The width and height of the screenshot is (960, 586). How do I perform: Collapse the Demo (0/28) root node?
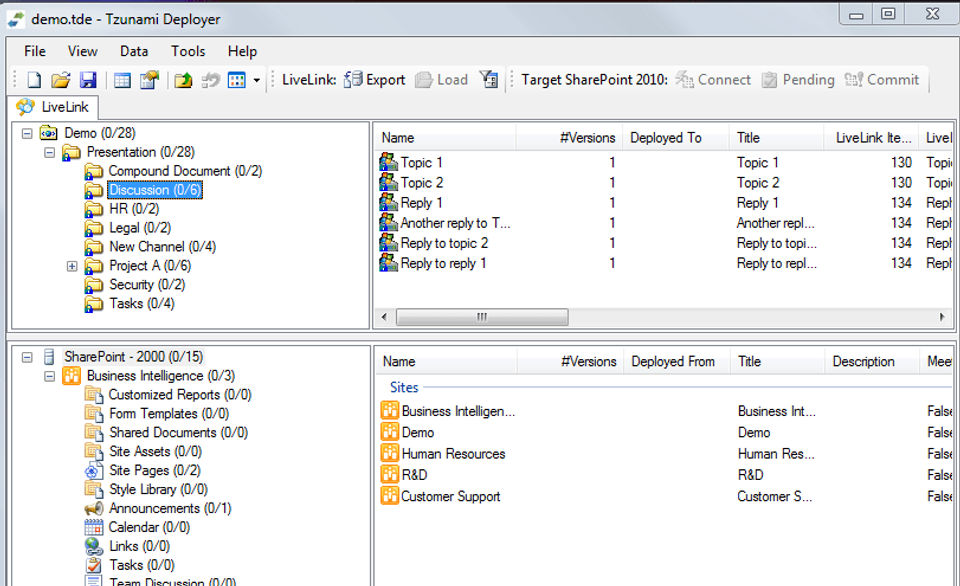(27, 133)
